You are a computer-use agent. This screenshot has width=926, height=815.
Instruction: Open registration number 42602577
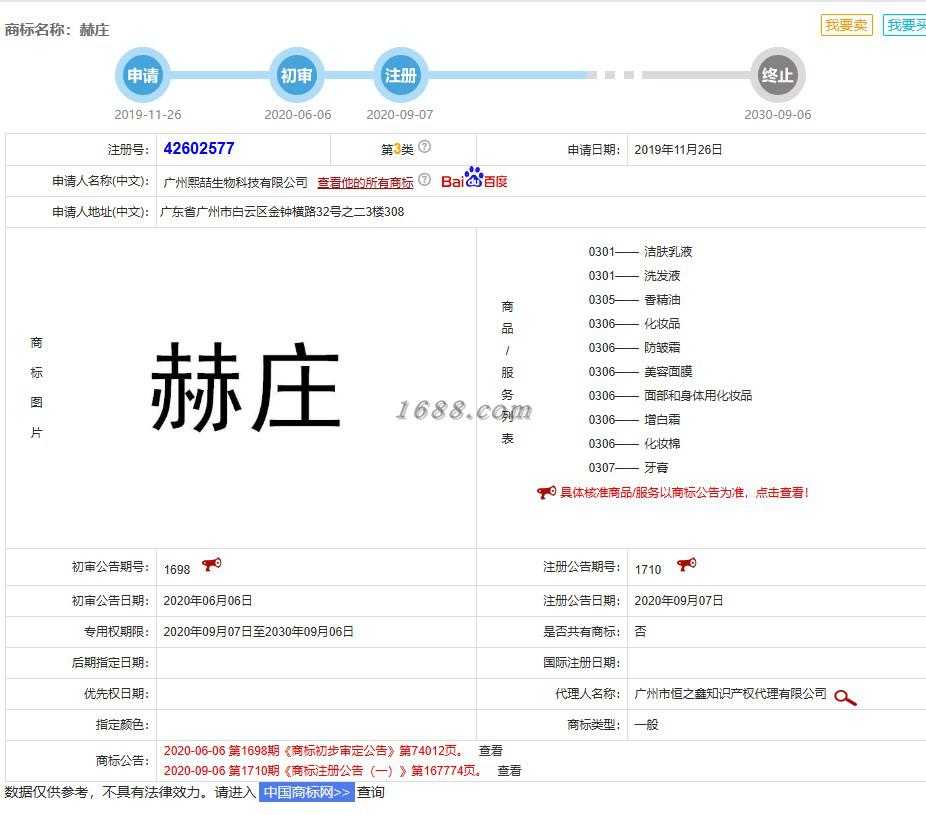(x=199, y=148)
